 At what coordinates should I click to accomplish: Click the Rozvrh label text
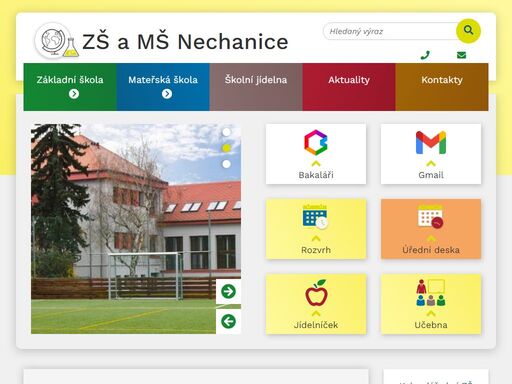pos(316,250)
